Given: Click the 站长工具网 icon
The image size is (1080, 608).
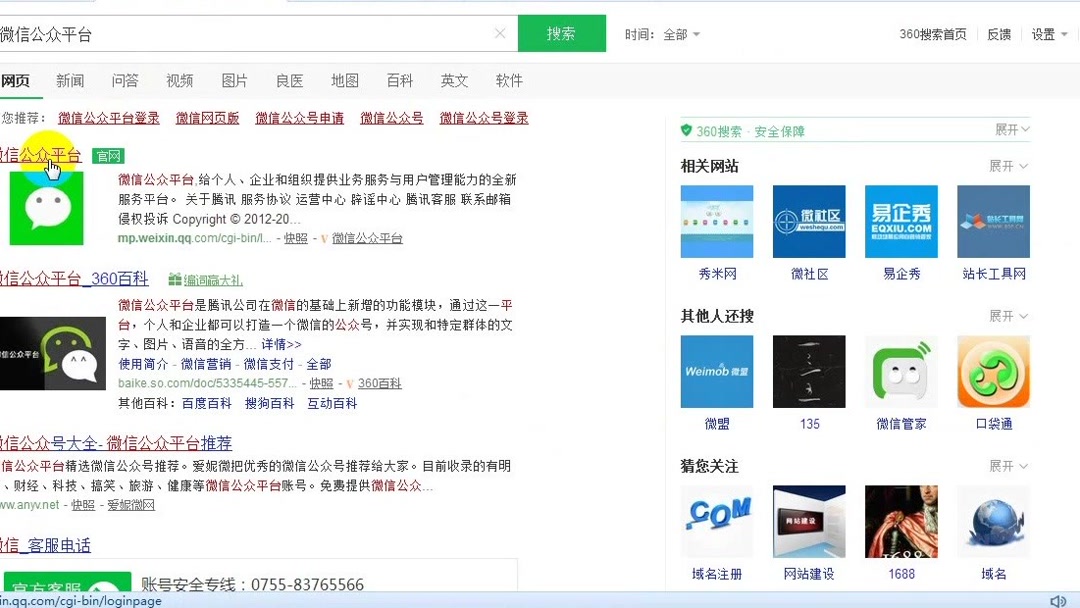Looking at the screenshot, I should click(x=993, y=220).
